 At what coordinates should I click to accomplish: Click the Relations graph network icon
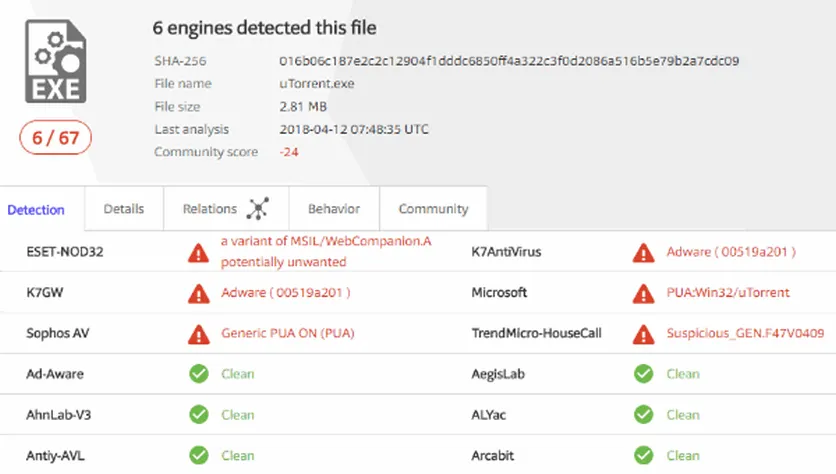(x=258, y=209)
